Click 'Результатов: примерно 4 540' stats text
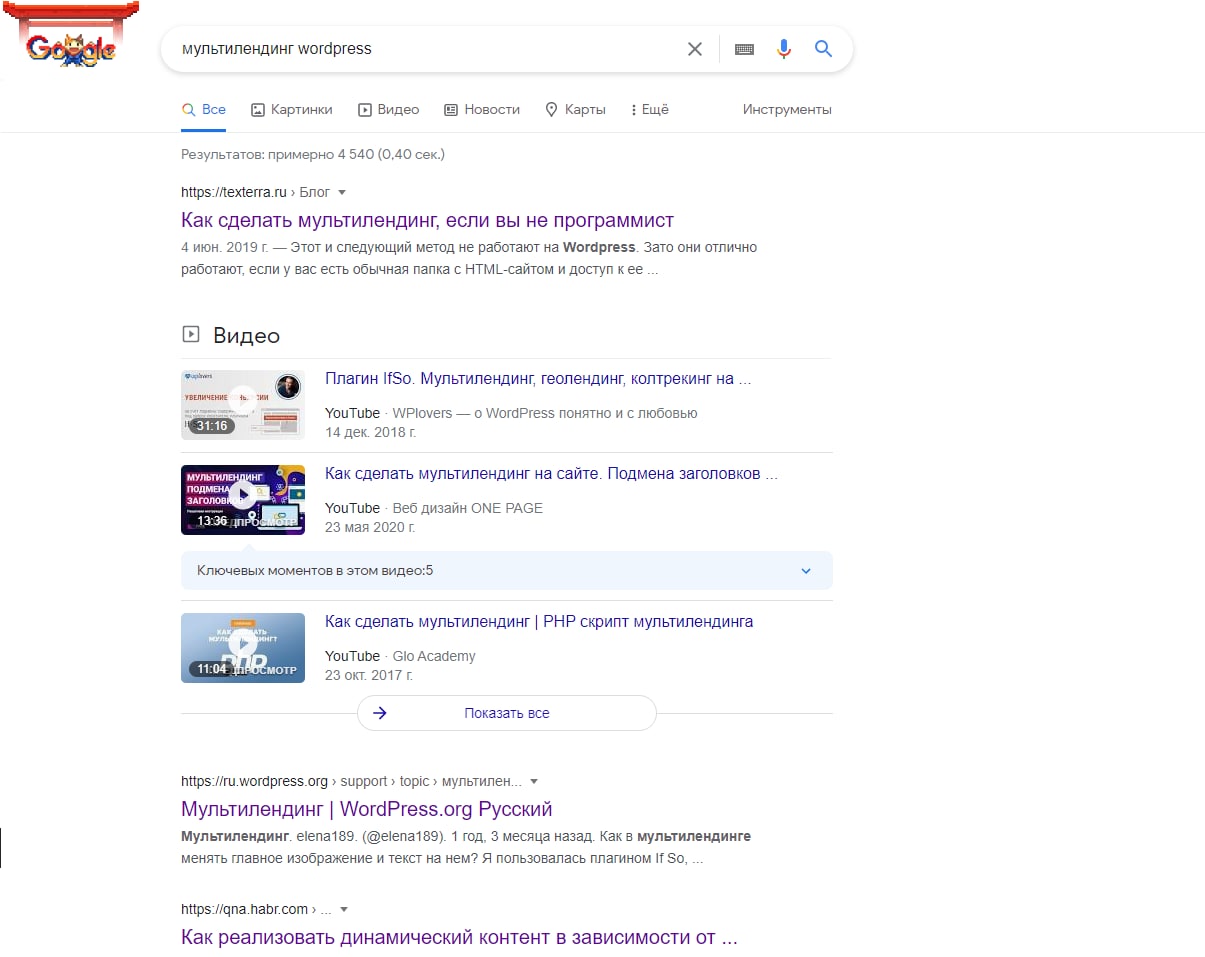 (x=312, y=154)
